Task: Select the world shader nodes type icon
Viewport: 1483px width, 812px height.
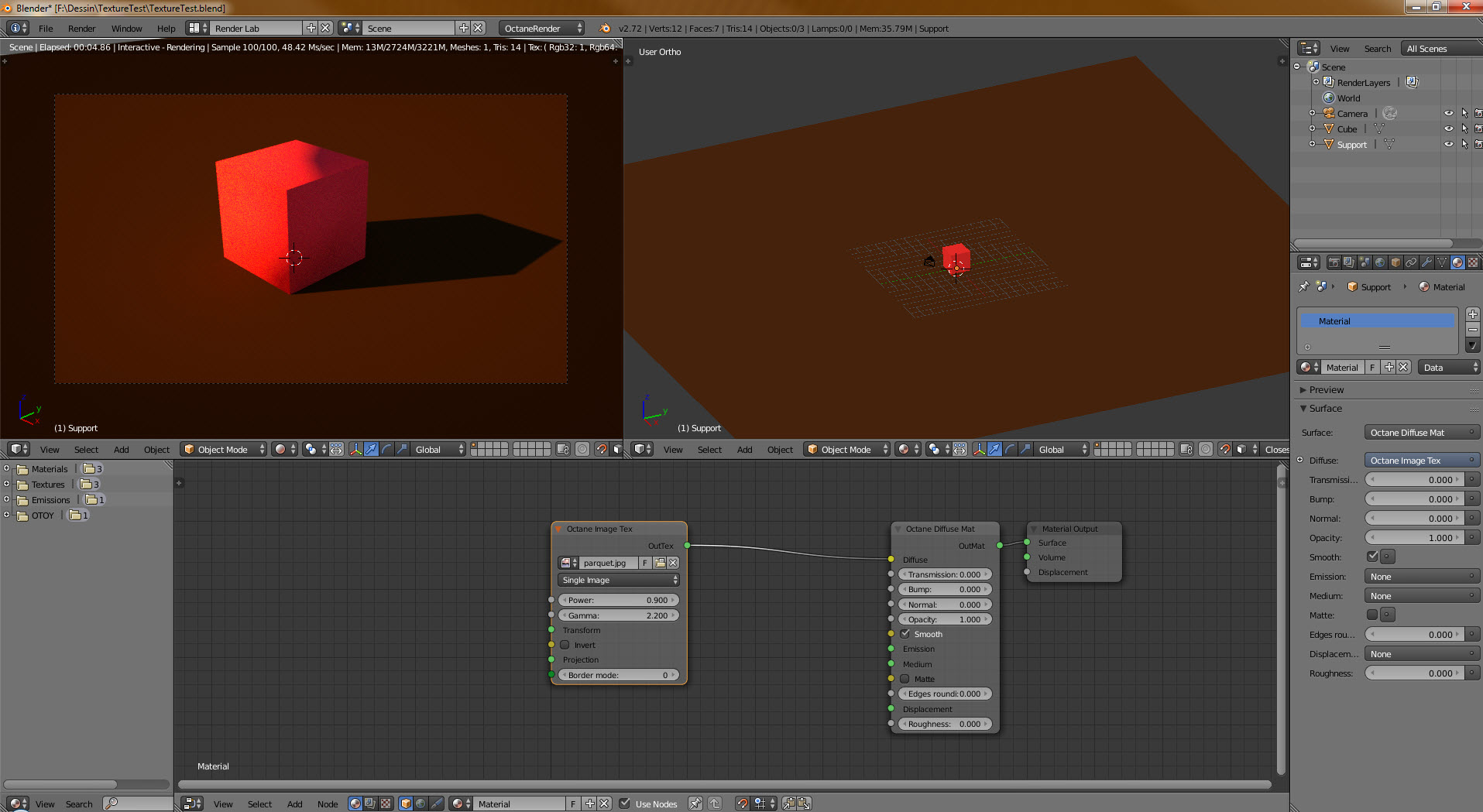Action: (421, 803)
